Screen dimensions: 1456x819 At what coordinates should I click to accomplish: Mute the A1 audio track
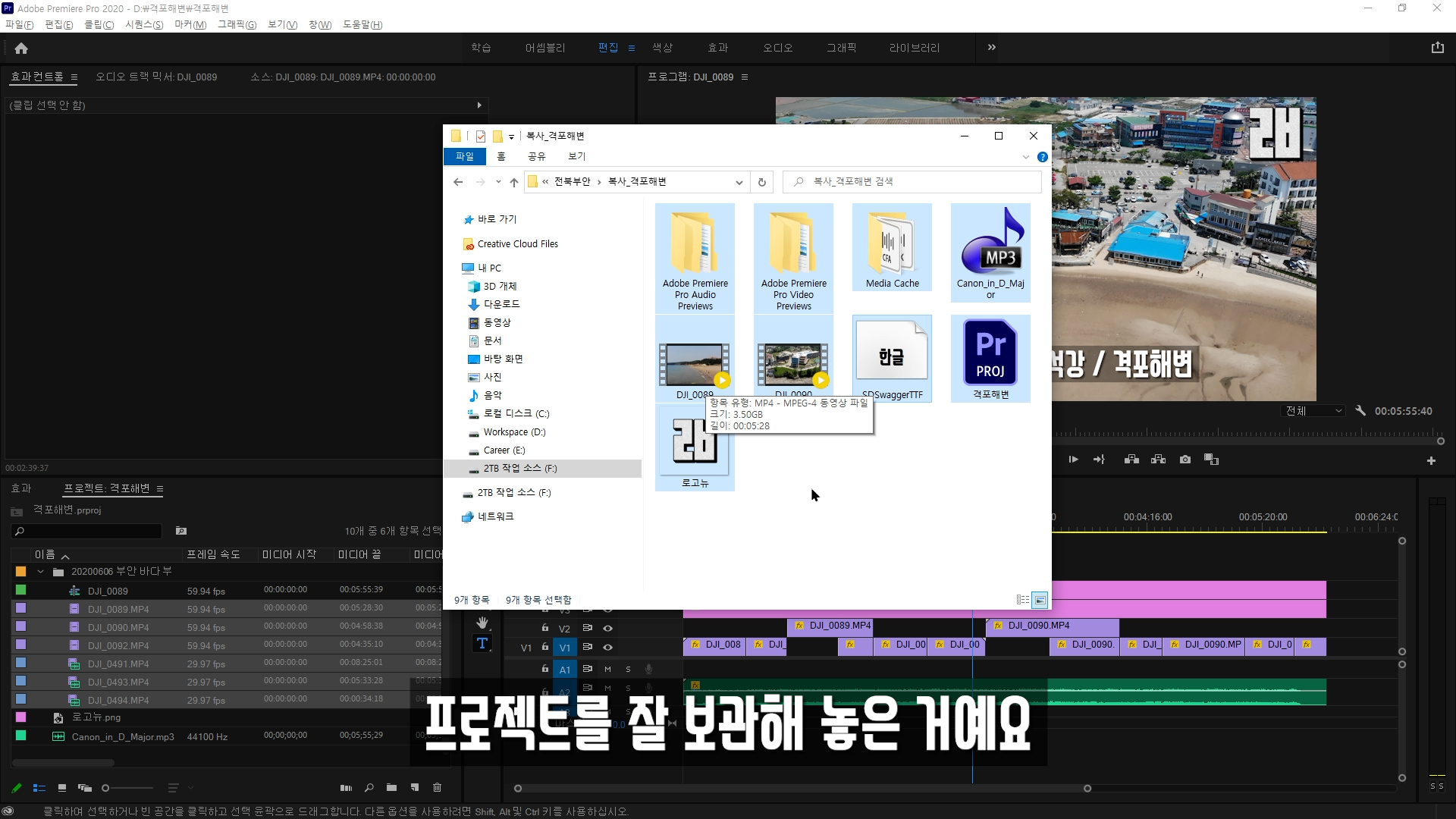tap(607, 669)
